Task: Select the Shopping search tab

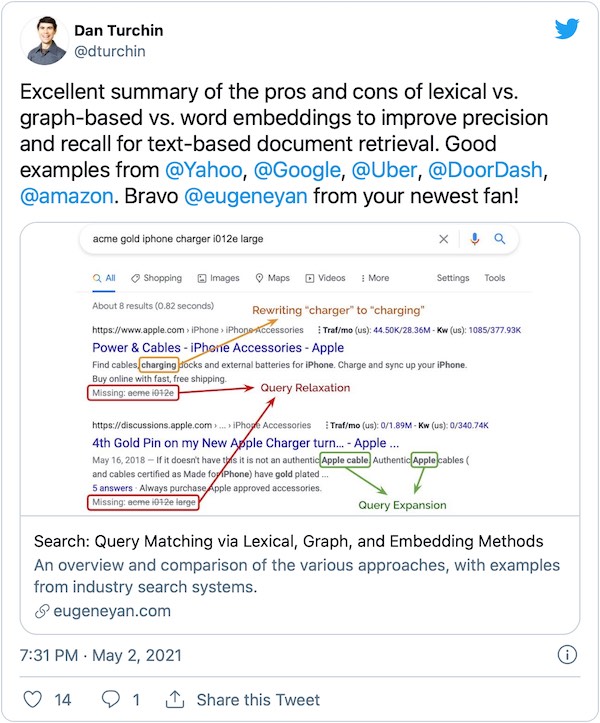Action: pyautogui.click(x=155, y=278)
